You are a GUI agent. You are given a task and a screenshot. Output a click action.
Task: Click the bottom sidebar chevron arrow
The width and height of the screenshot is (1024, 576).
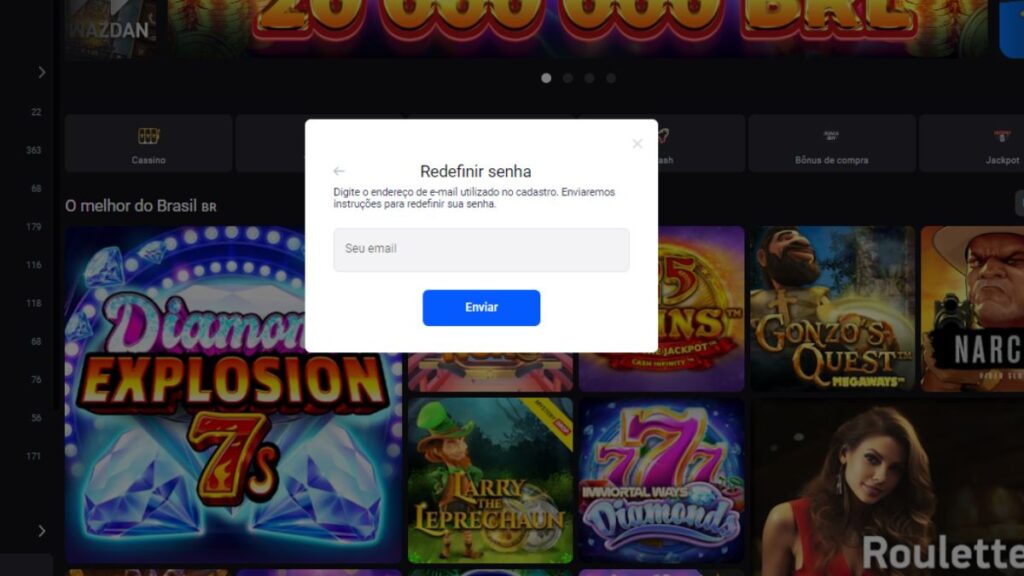click(42, 531)
